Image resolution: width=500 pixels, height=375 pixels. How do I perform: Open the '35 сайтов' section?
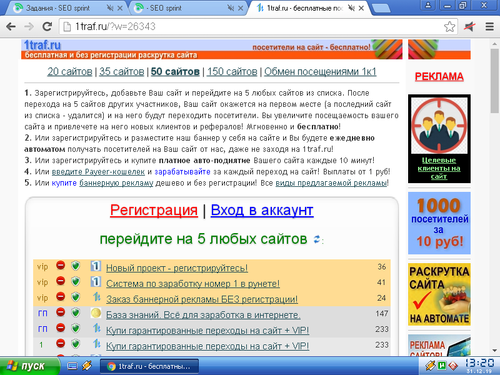coord(122,72)
